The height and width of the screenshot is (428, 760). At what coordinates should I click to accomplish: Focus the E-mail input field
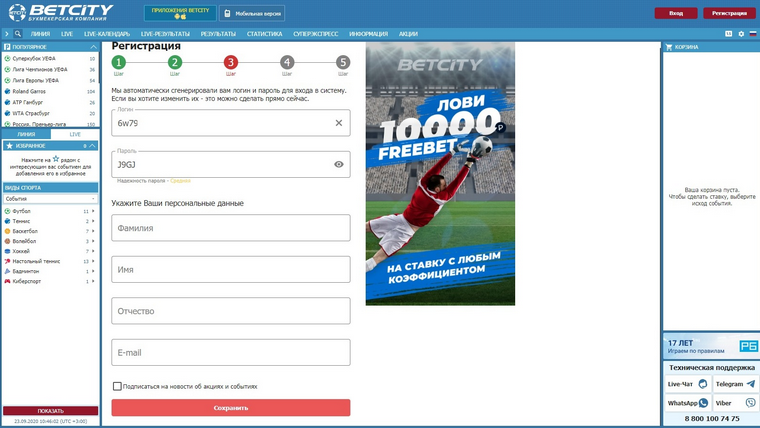coord(231,352)
